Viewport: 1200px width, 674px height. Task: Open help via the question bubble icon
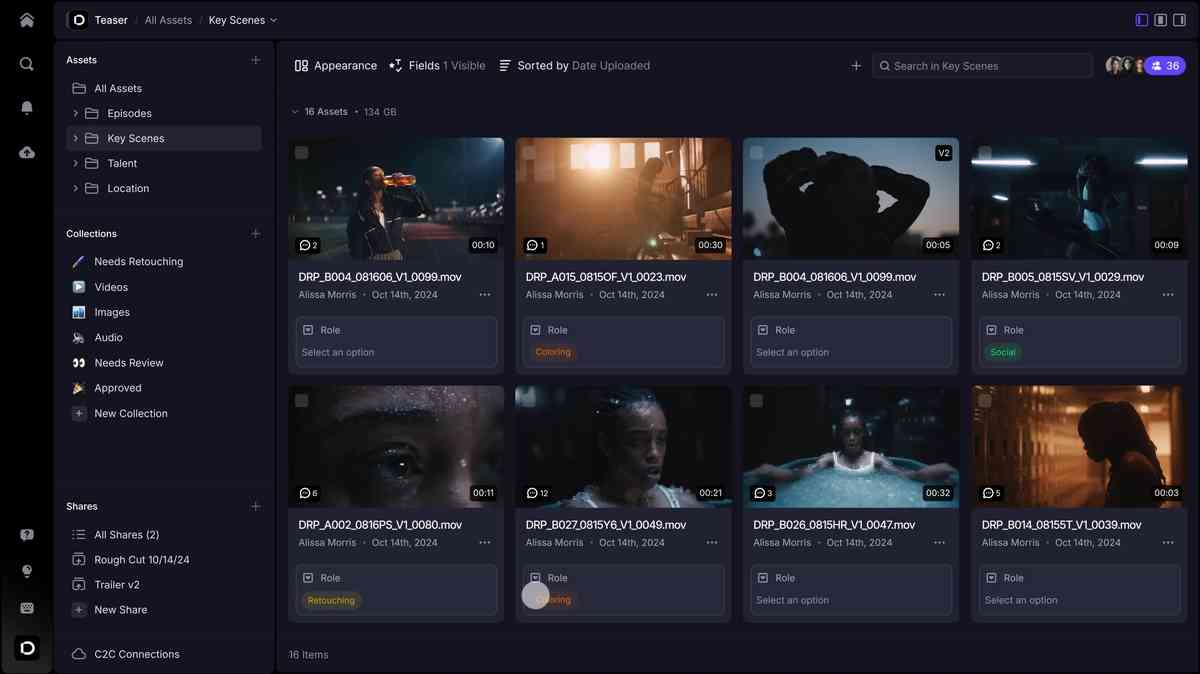click(26, 534)
